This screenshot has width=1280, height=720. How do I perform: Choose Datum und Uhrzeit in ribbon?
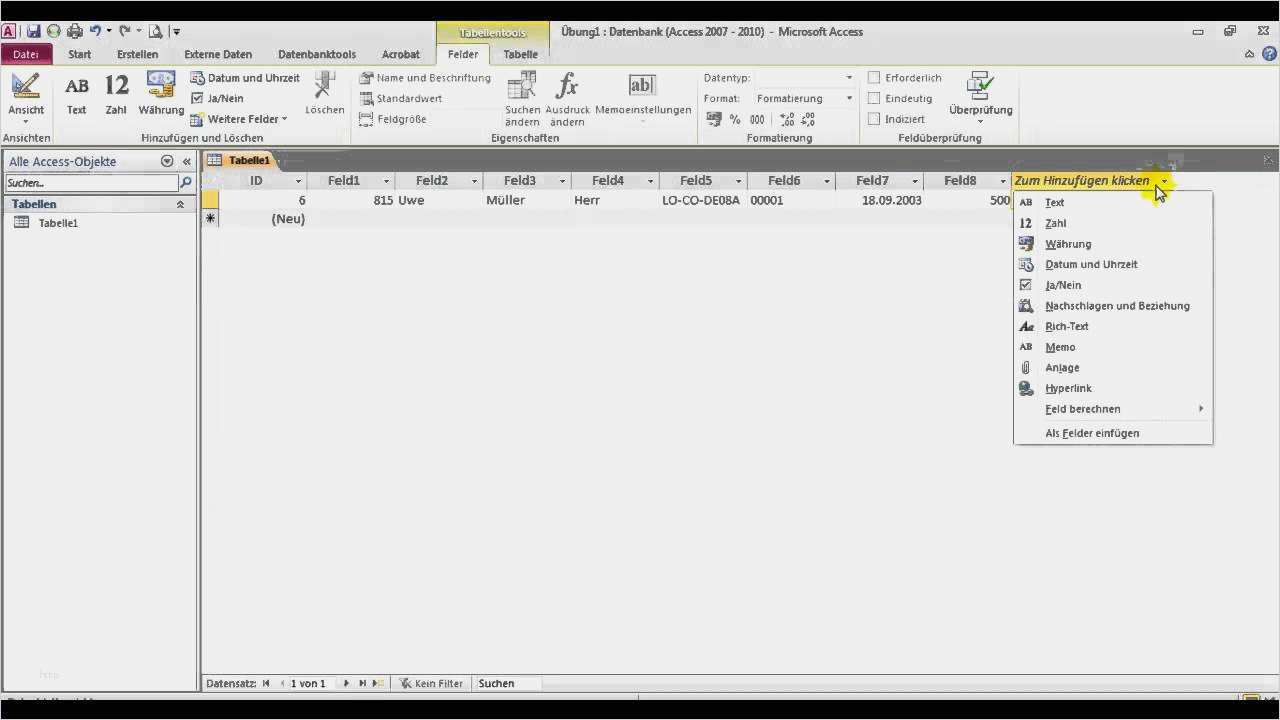pyautogui.click(x=245, y=78)
